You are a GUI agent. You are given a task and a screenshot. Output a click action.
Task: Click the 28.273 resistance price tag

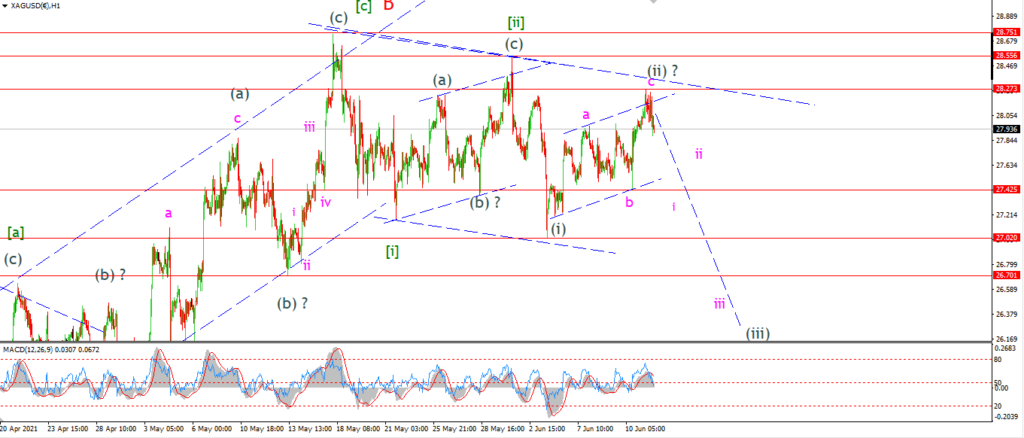(x=1003, y=89)
